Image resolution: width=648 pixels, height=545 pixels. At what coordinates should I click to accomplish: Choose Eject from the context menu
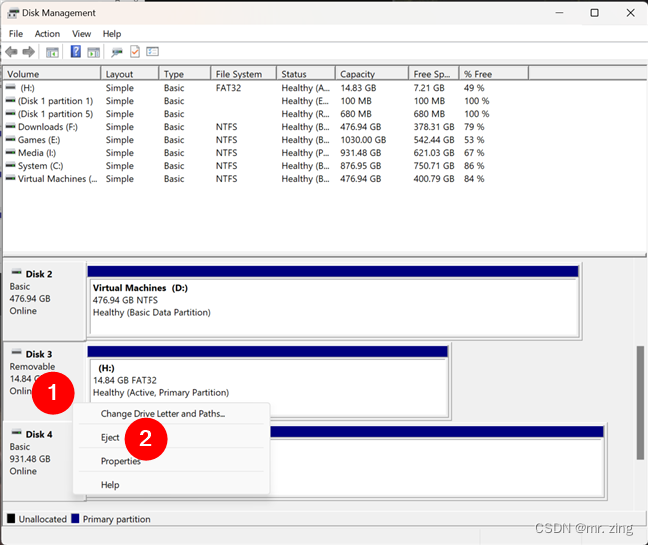coord(171,437)
